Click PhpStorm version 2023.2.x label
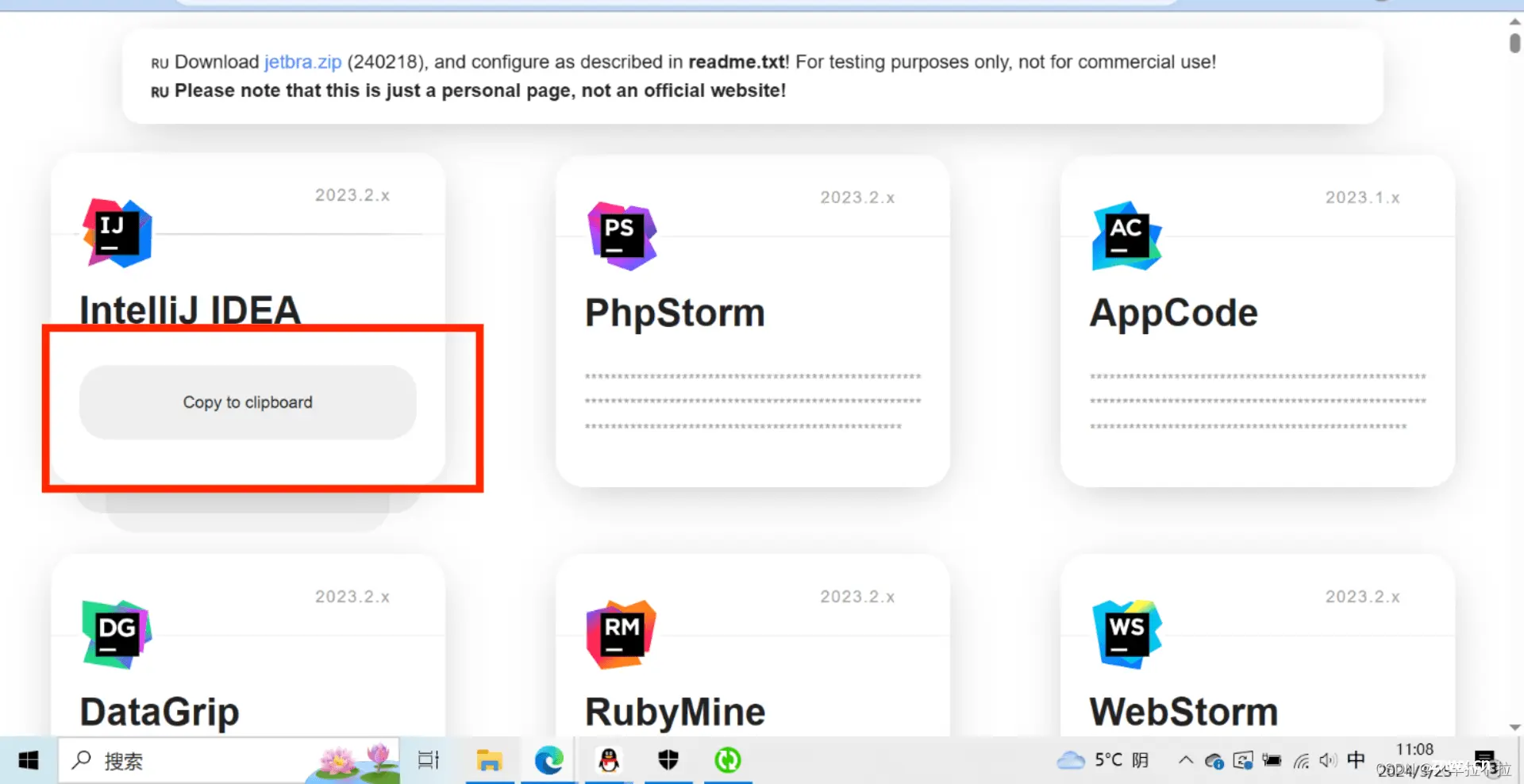1524x784 pixels. coord(857,198)
